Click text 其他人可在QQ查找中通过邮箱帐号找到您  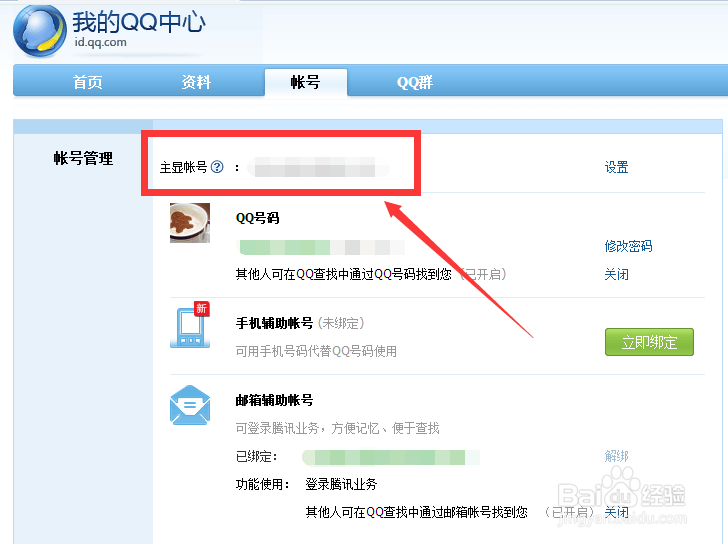[416, 512]
